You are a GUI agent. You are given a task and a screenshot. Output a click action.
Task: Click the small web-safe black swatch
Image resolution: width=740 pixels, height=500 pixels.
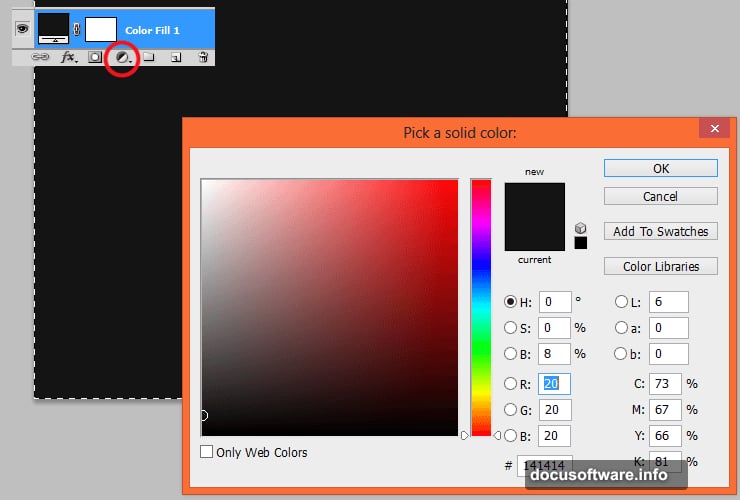pyautogui.click(x=580, y=243)
